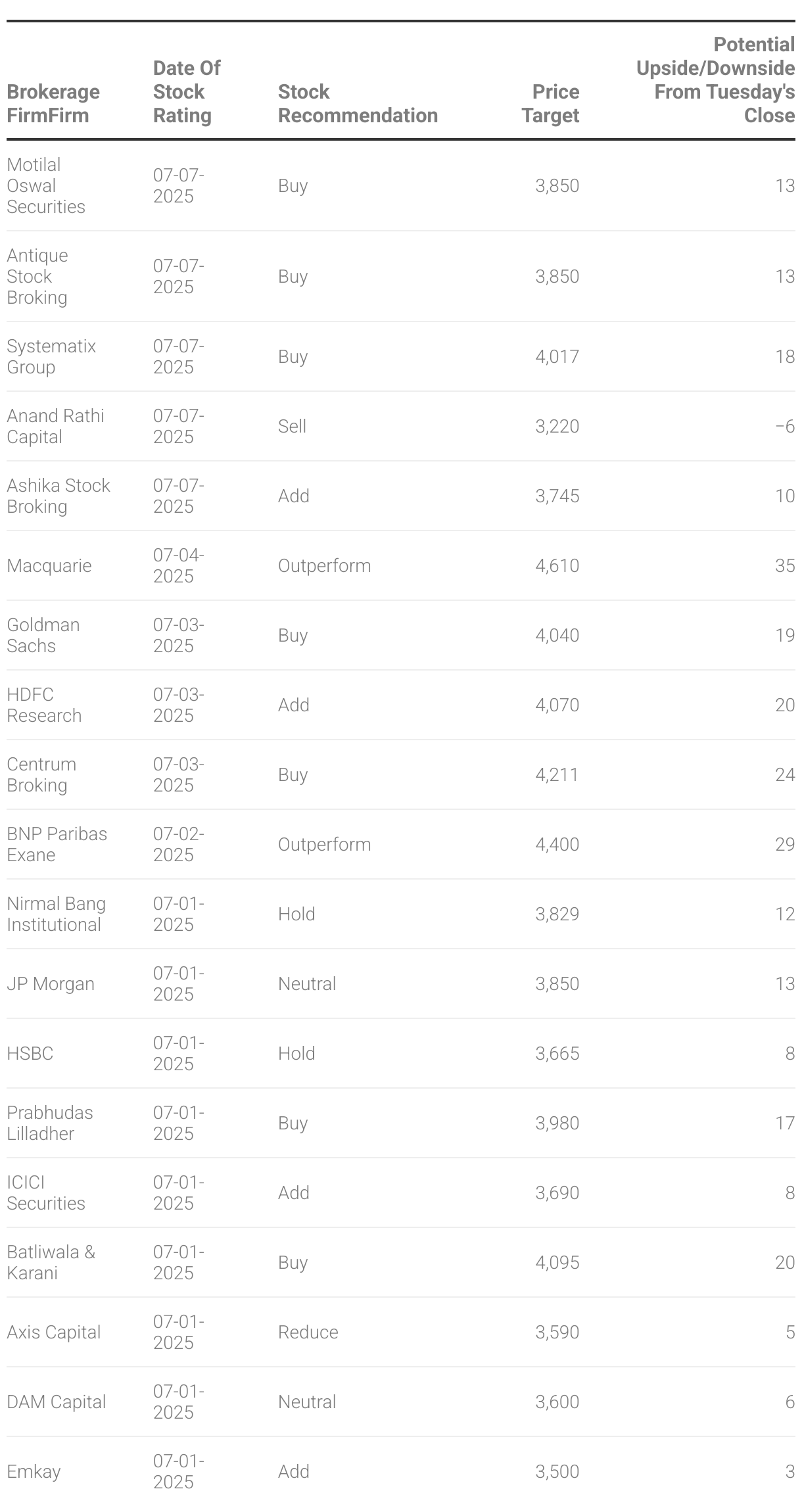
Task: Click Nirmal Bang Institutional's Hold recommendation
Action: [x=296, y=914]
